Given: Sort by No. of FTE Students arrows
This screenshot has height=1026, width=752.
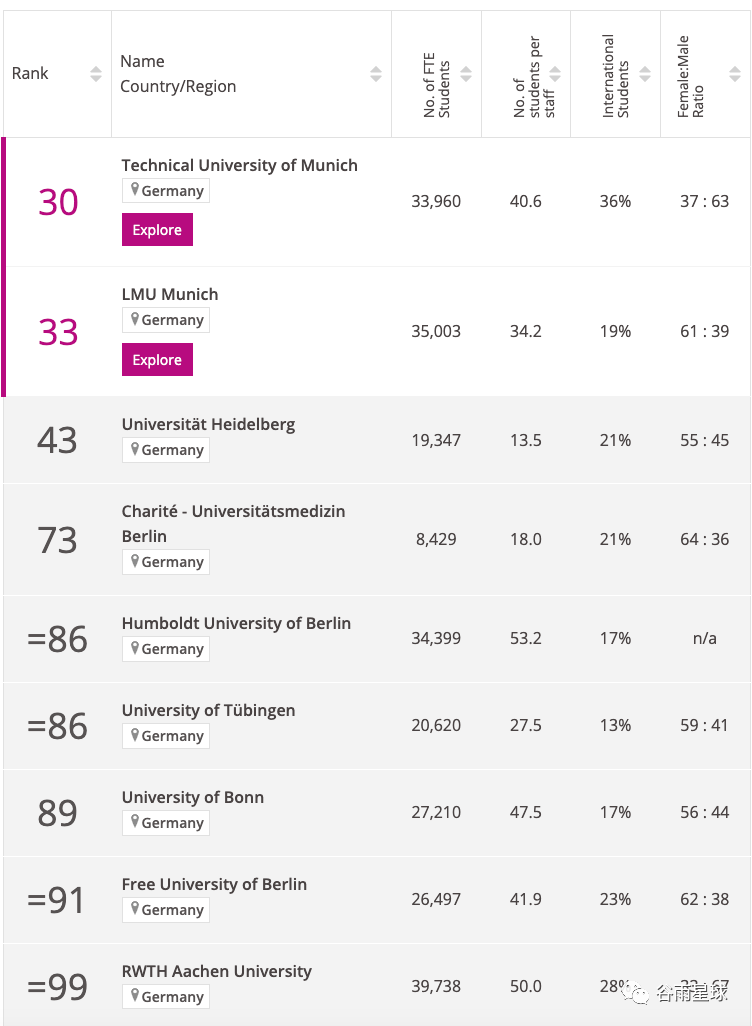Looking at the screenshot, I should pos(466,74).
